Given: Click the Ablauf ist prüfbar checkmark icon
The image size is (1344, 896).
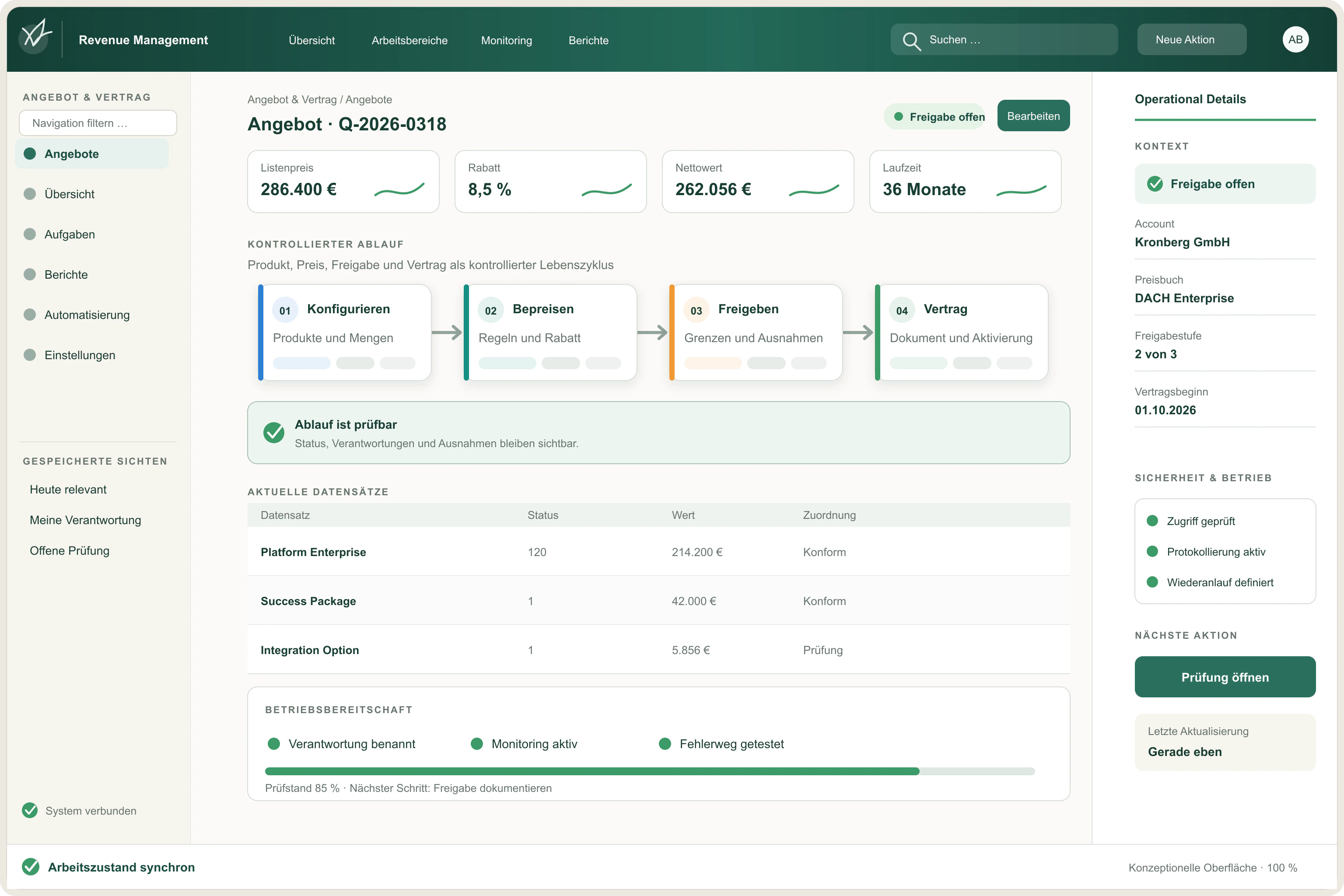Looking at the screenshot, I should [274, 433].
